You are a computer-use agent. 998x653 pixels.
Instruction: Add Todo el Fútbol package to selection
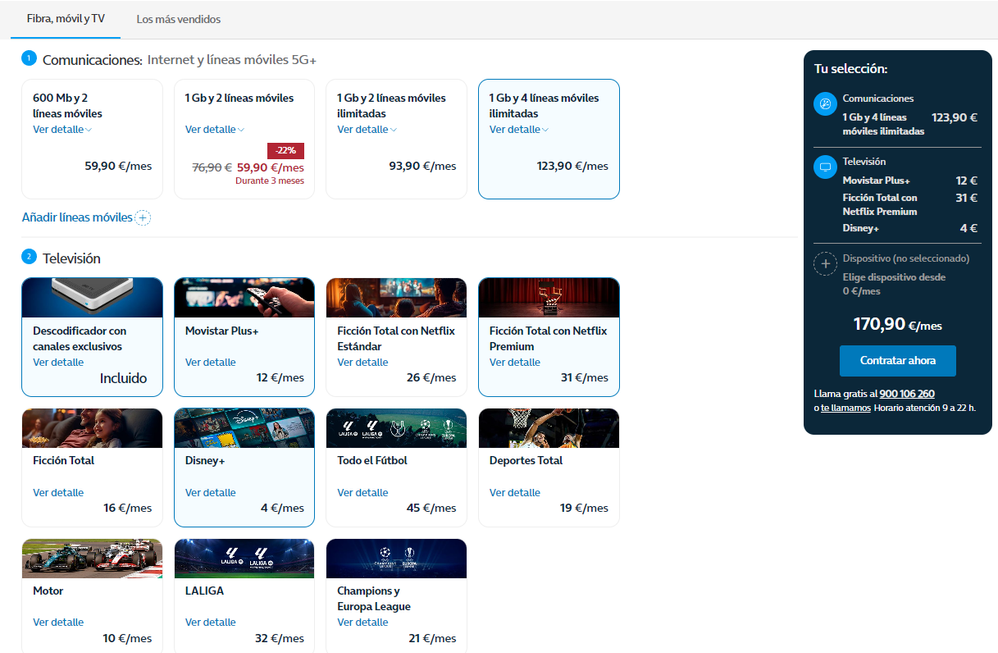[396, 467]
